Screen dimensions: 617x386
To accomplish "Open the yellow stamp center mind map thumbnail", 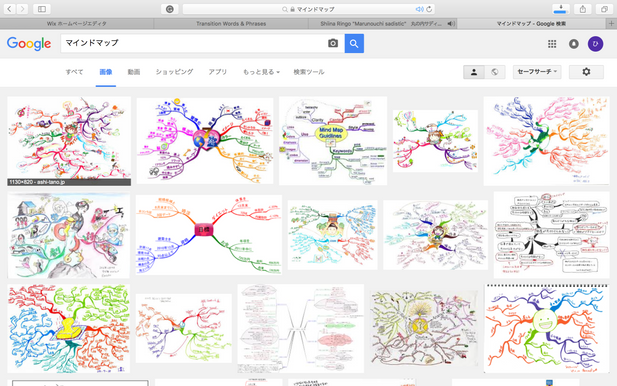I will pyautogui.click(x=68, y=329).
